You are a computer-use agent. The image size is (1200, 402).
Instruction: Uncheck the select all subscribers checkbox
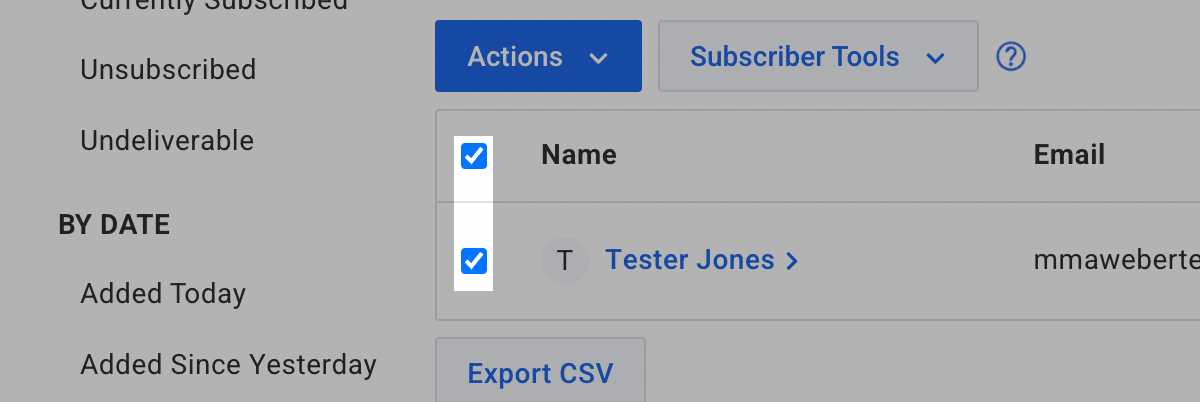click(474, 156)
